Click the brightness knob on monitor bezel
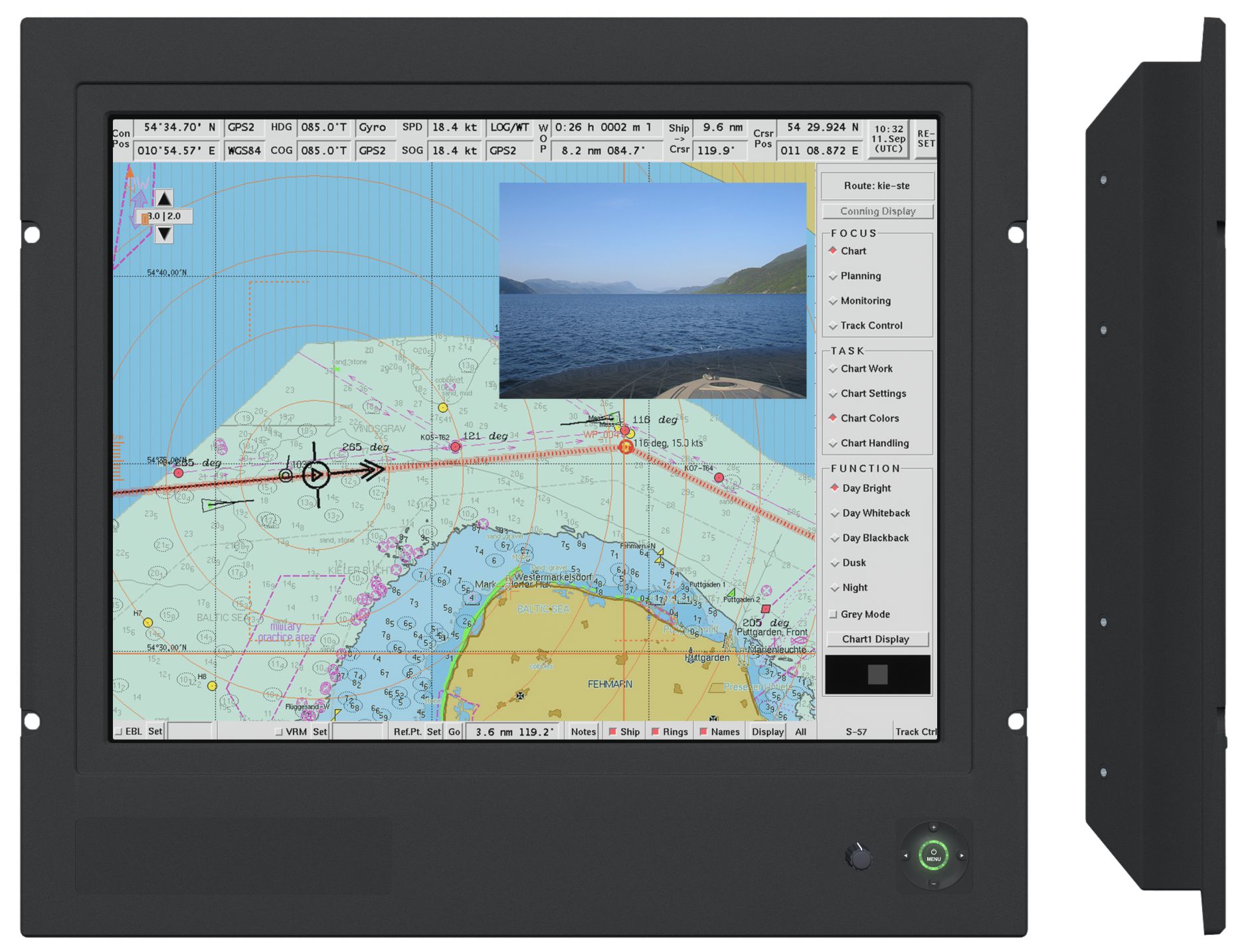Image resolution: width=1250 pixels, height=952 pixels. click(x=860, y=858)
